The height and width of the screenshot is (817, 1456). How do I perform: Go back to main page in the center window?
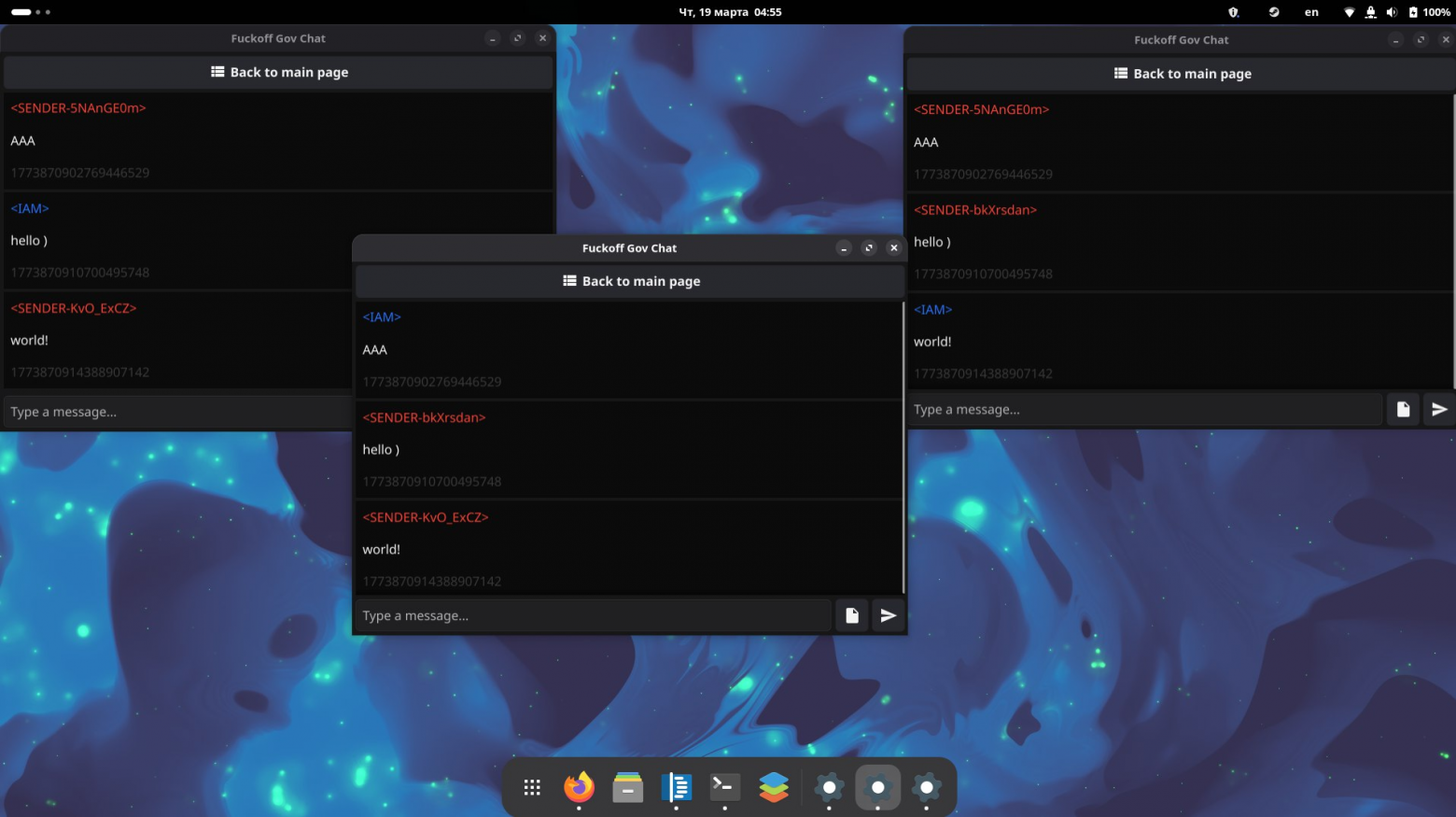click(631, 281)
